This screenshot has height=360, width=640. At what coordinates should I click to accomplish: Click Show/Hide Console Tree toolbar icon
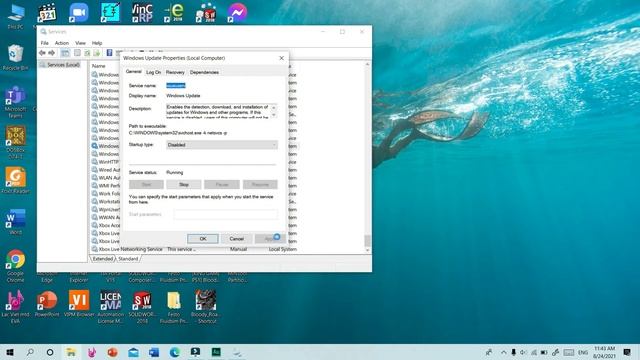point(65,53)
